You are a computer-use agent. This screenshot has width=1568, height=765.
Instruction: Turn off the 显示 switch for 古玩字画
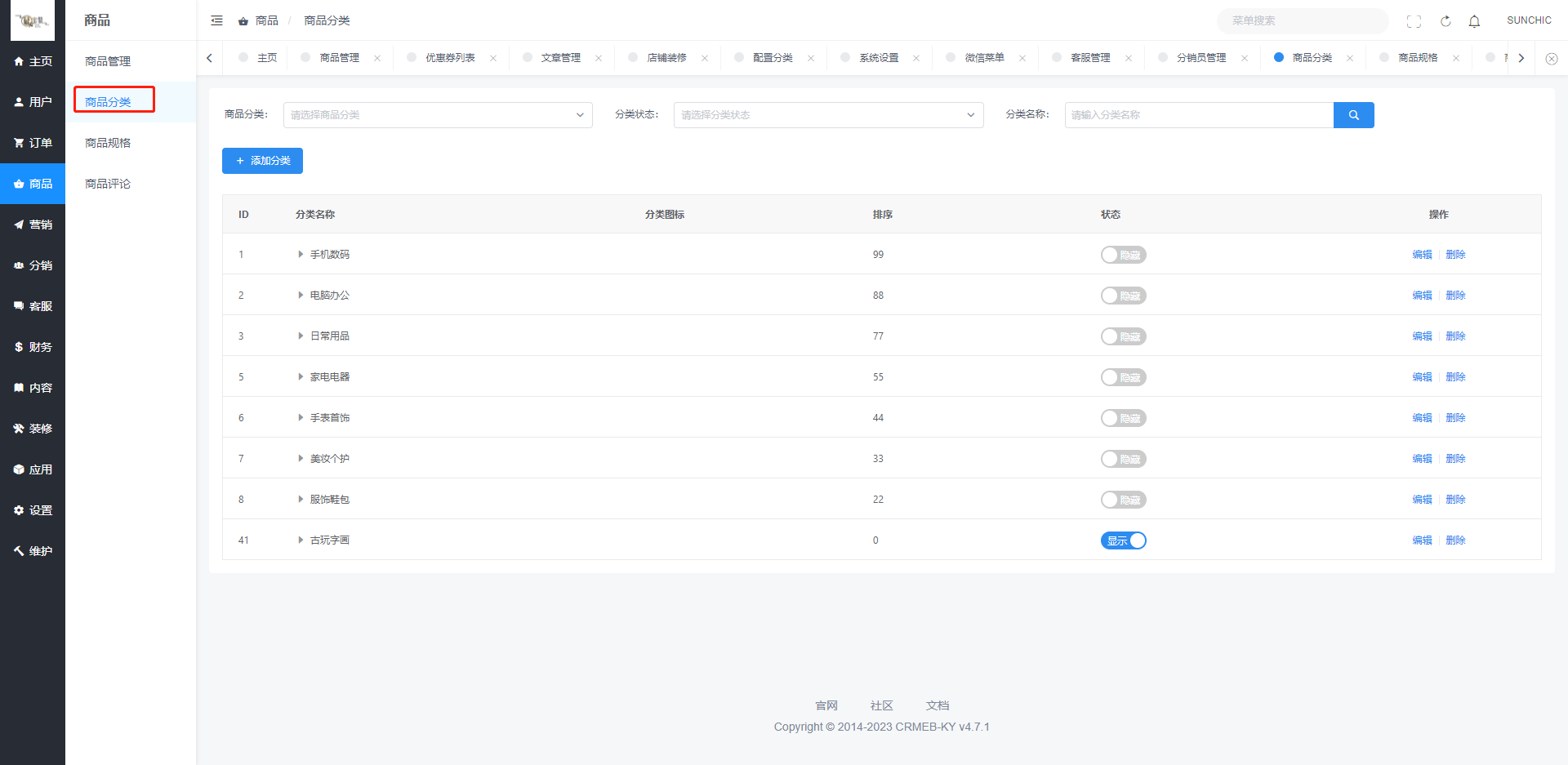(1123, 540)
